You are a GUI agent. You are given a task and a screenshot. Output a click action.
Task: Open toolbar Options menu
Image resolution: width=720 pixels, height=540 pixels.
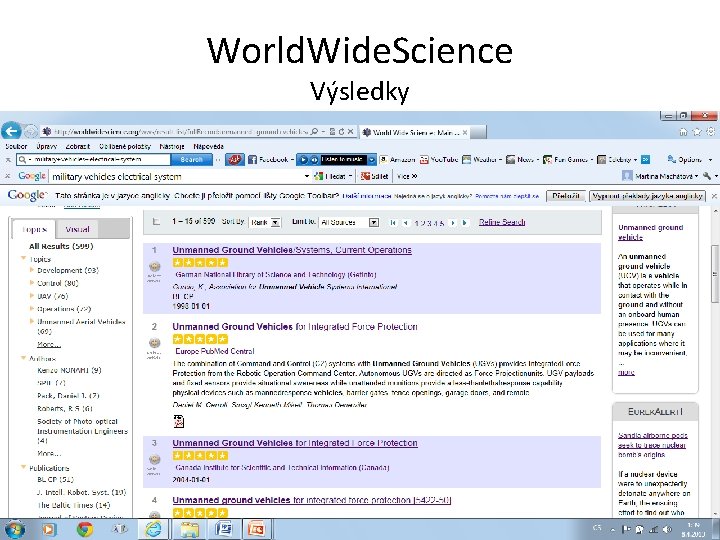689,159
